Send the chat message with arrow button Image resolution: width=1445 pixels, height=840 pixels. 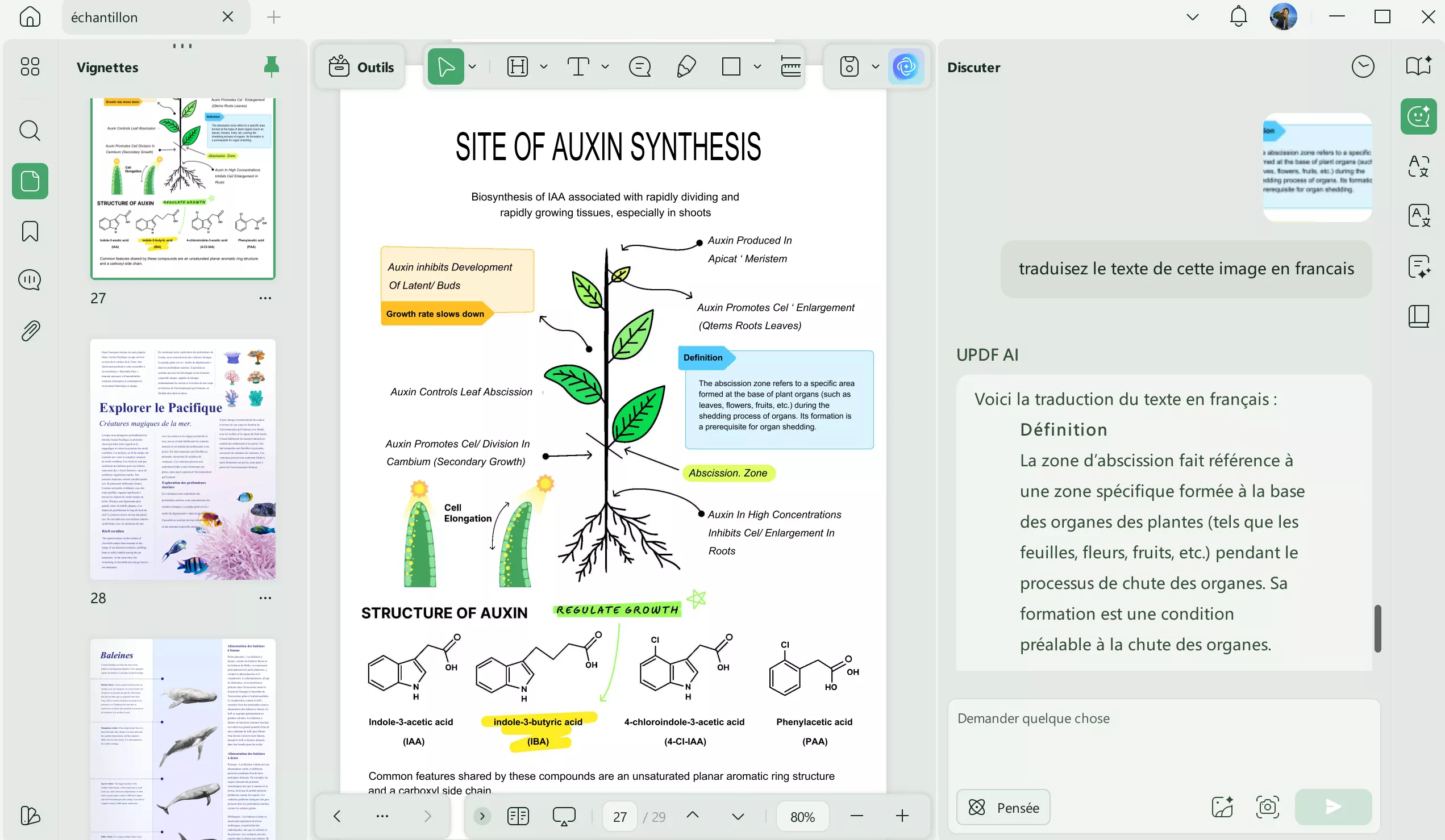1332,806
